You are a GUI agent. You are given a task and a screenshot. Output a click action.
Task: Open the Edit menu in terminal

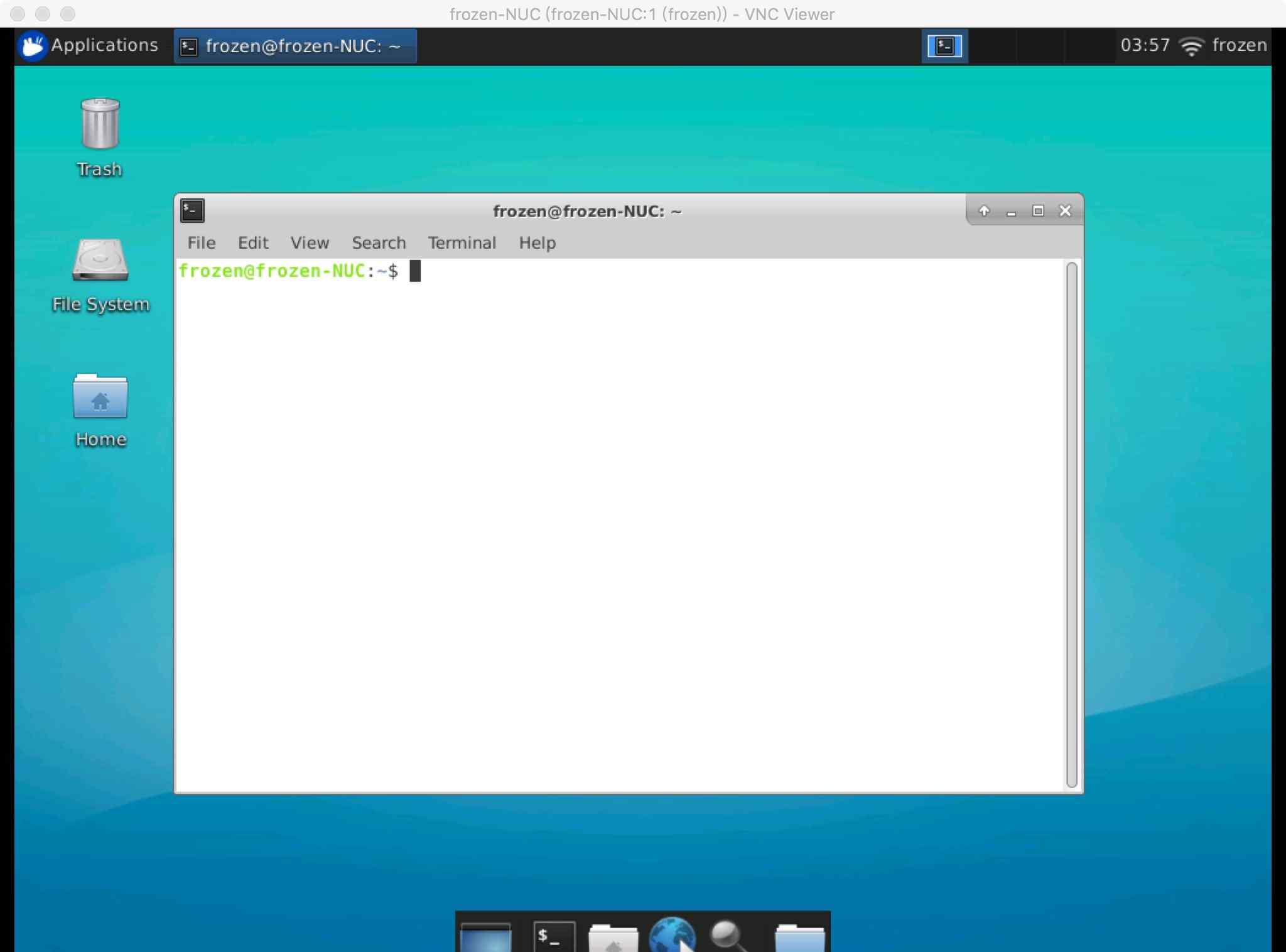252,243
